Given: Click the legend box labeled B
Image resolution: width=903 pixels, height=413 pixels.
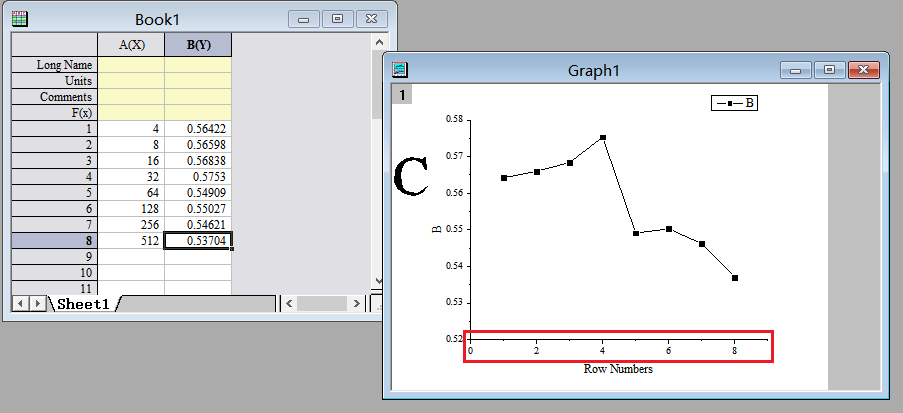Looking at the screenshot, I should [734, 103].
